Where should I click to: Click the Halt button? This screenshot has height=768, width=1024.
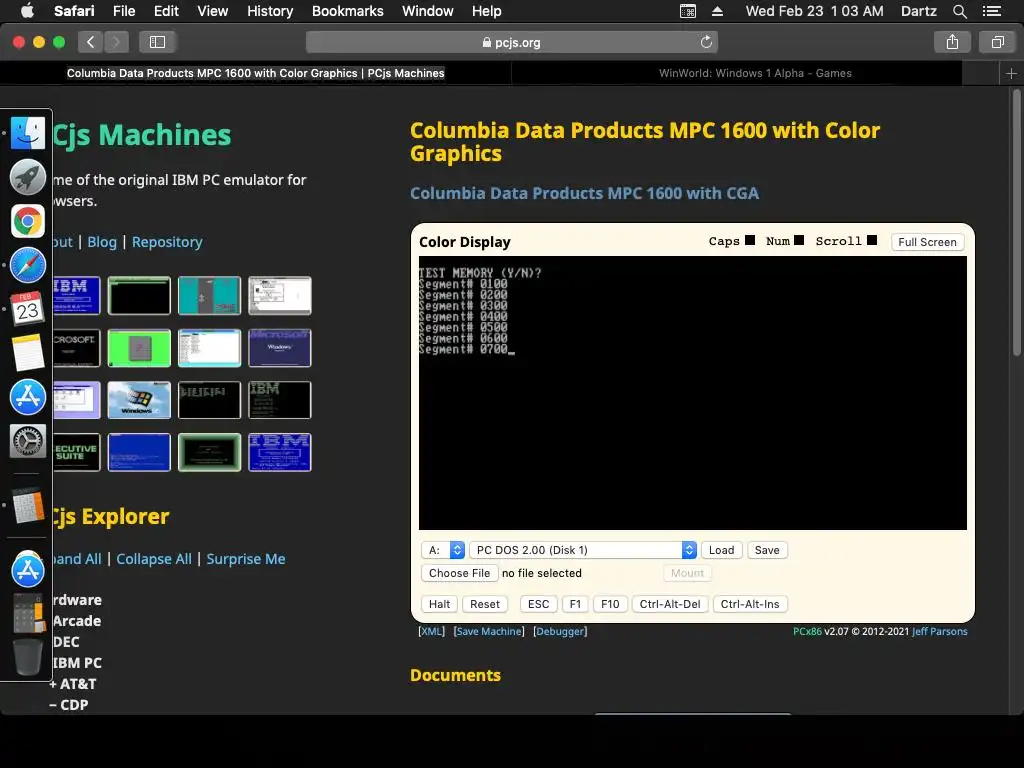pos(439,604)
